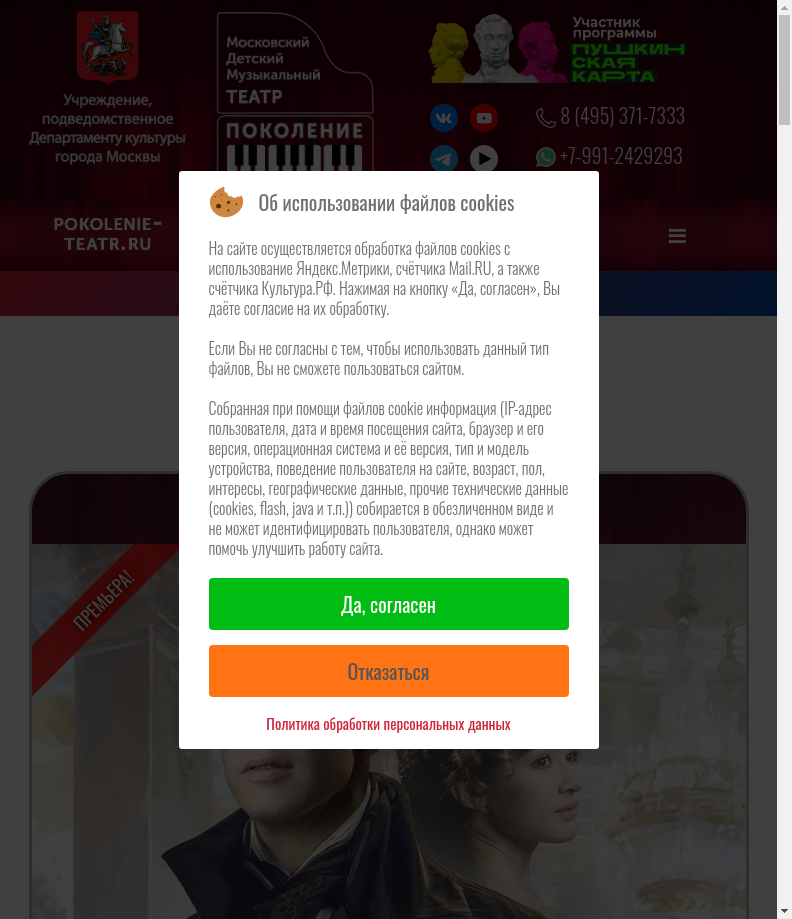
Task: Click the POKOLENIE-TEATR.RU site title
Action: point(107,234)
